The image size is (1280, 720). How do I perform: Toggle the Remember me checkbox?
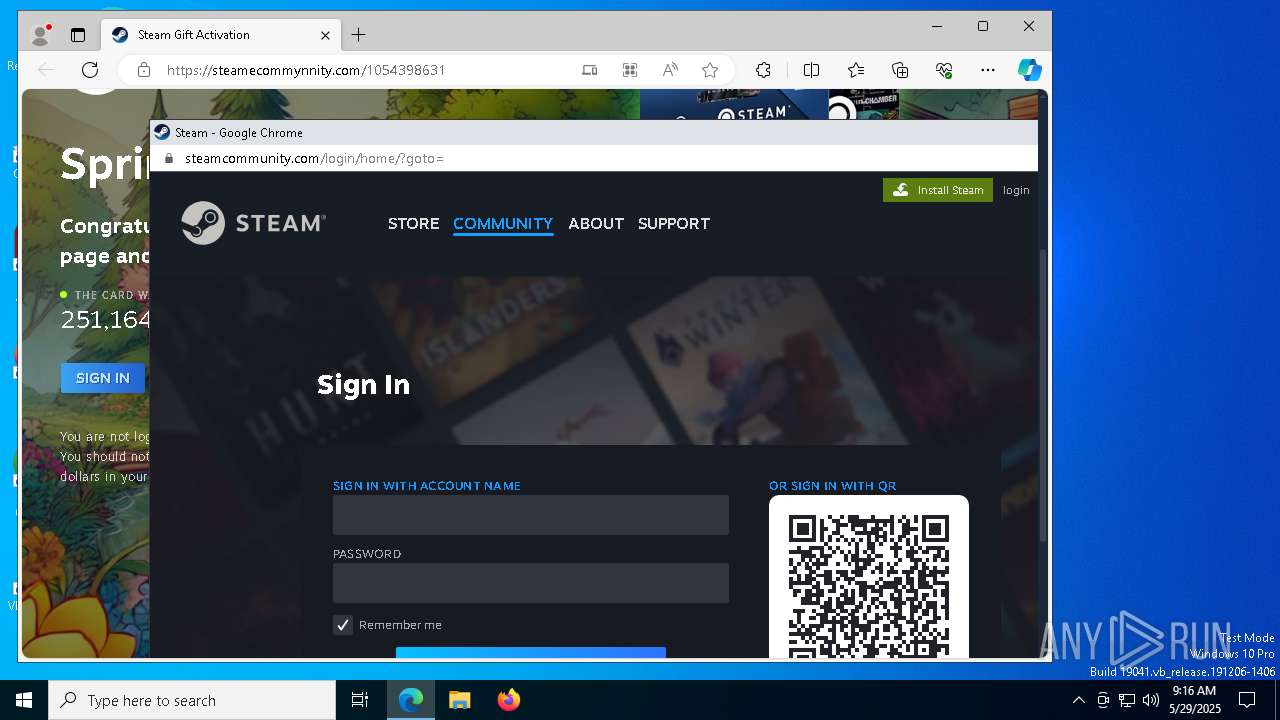343,625
